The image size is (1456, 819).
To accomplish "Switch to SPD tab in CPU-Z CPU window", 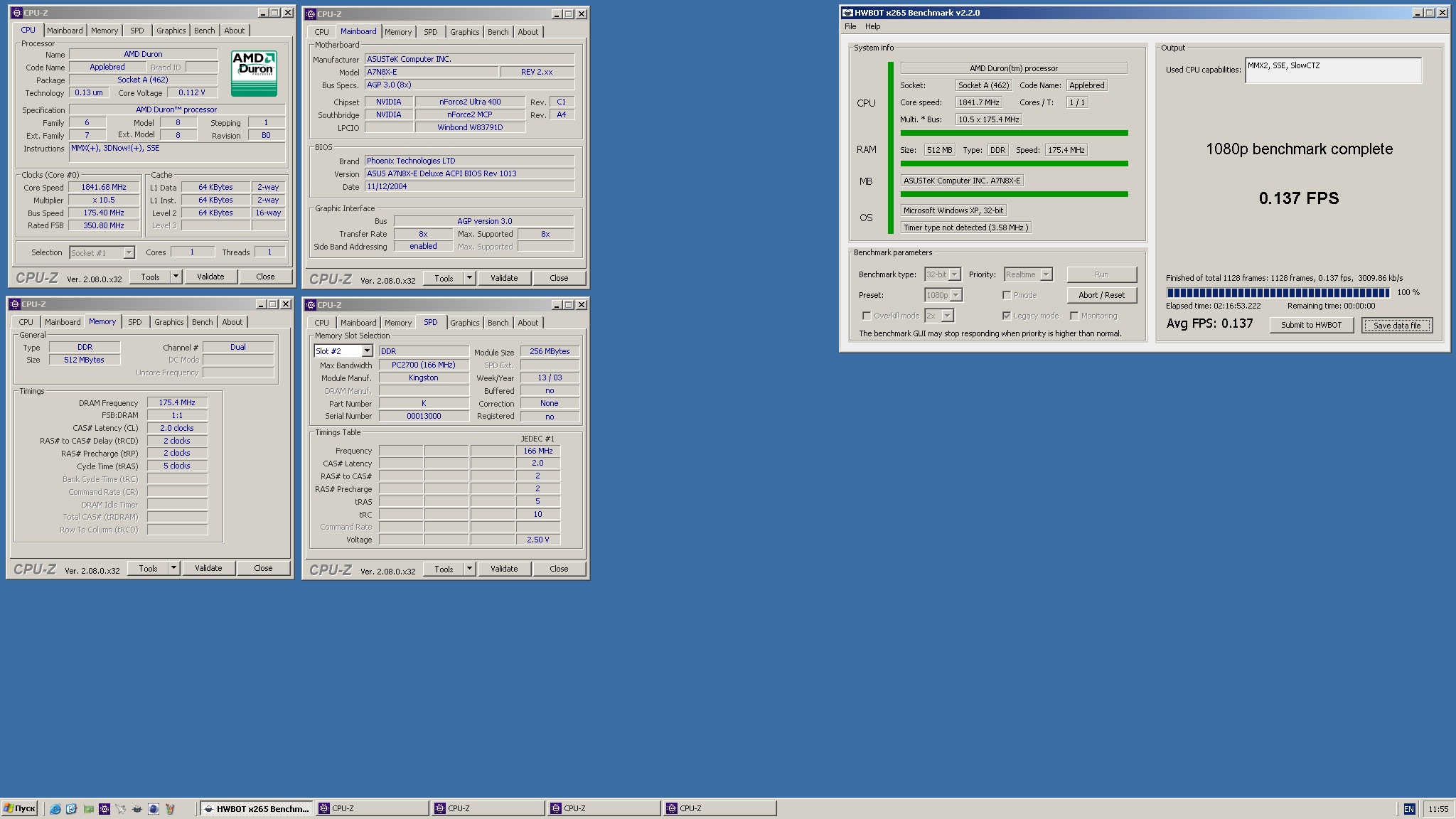I will coord(137,31).
